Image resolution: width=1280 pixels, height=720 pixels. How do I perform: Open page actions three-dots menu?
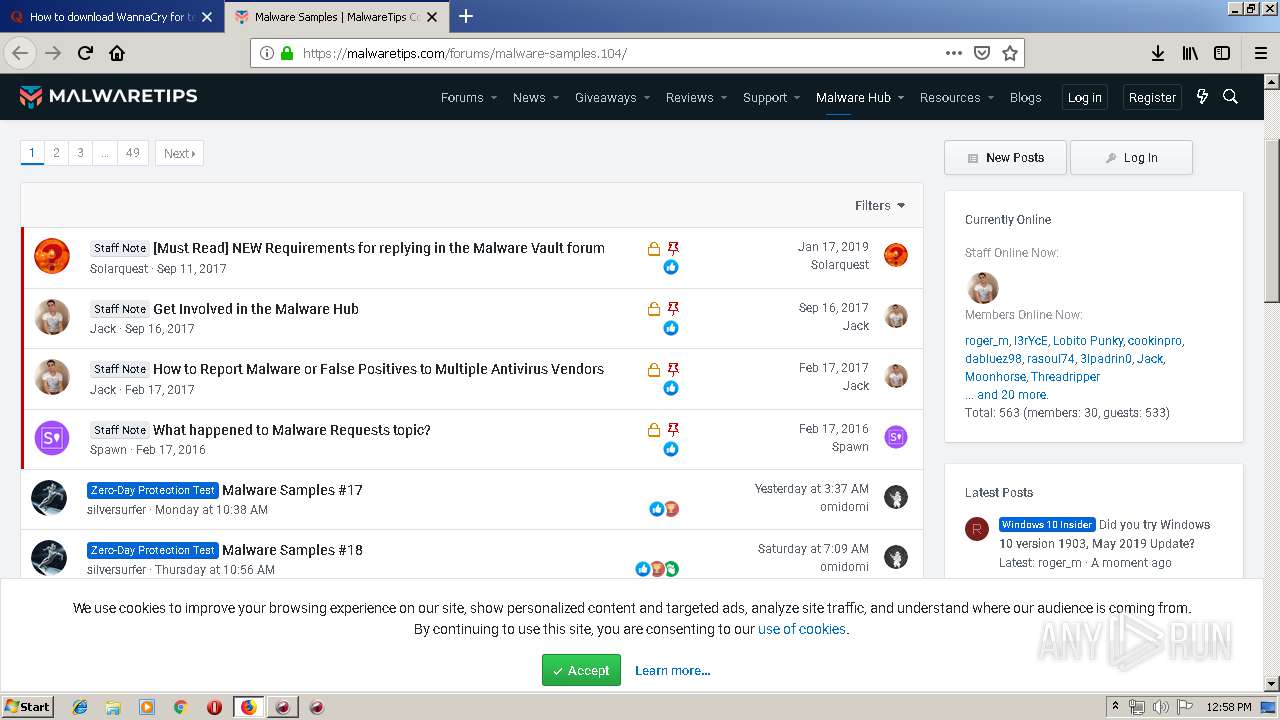coord(953,53)
